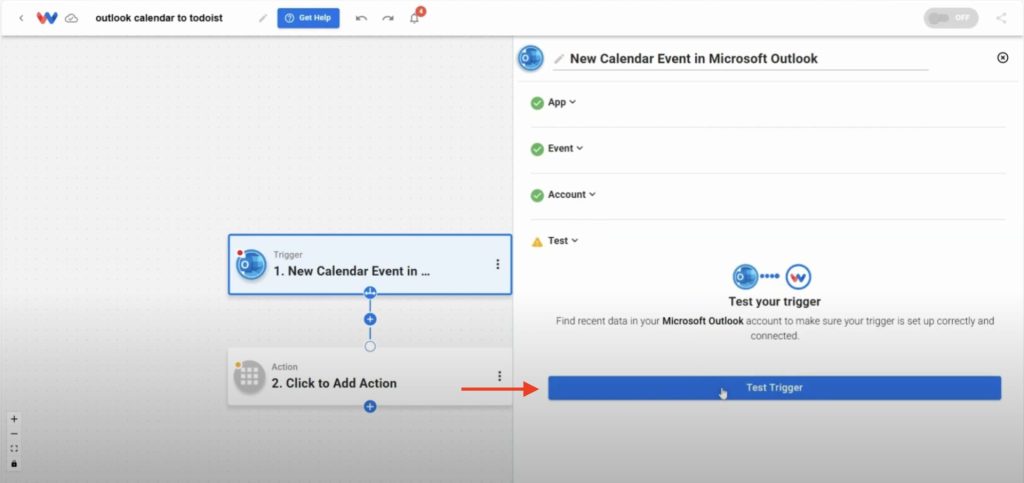Select the Click to Add Action node

coord(370,376)
